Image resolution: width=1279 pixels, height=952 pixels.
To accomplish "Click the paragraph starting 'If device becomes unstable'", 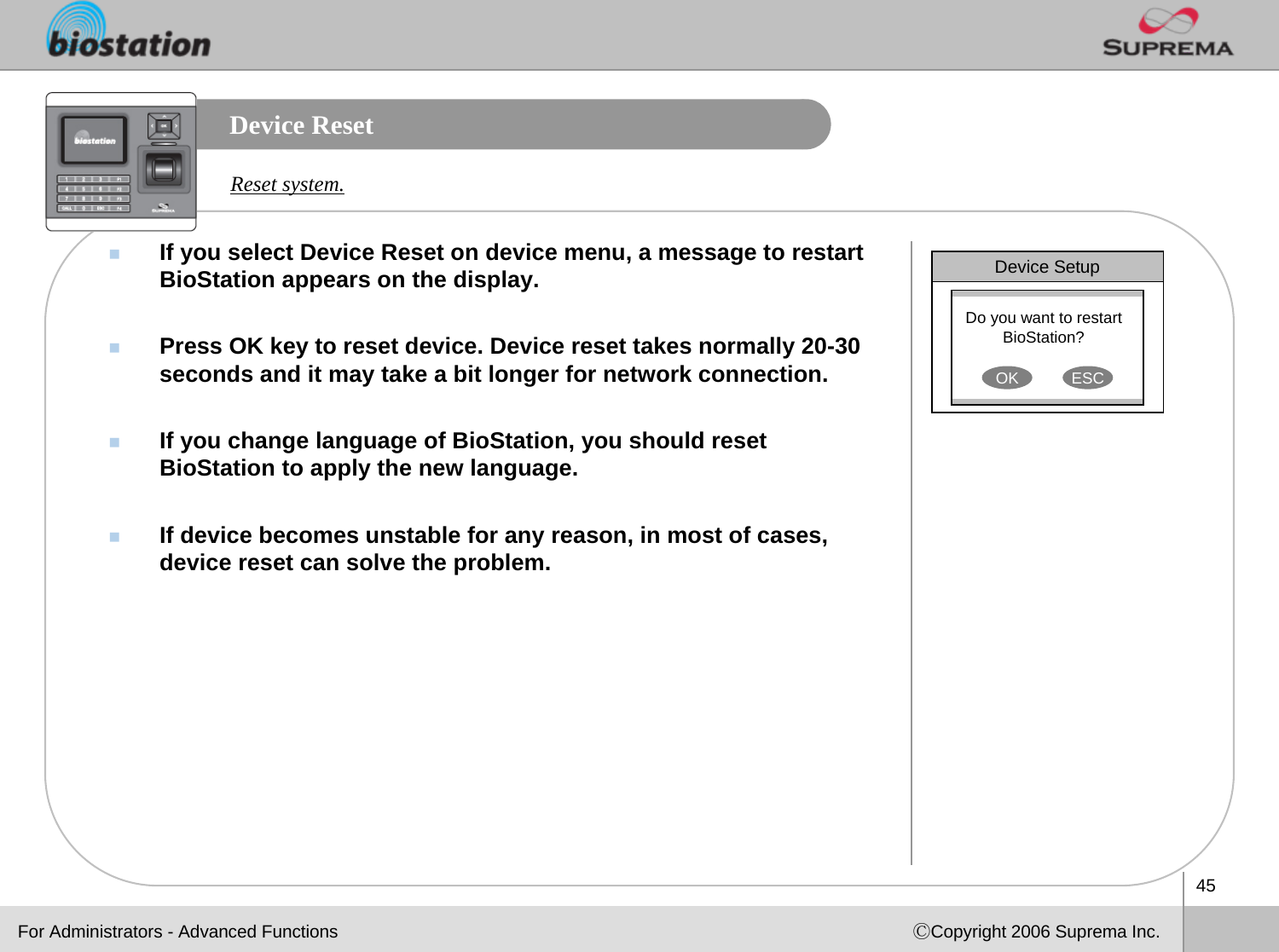I will click(x=494, y=549).
